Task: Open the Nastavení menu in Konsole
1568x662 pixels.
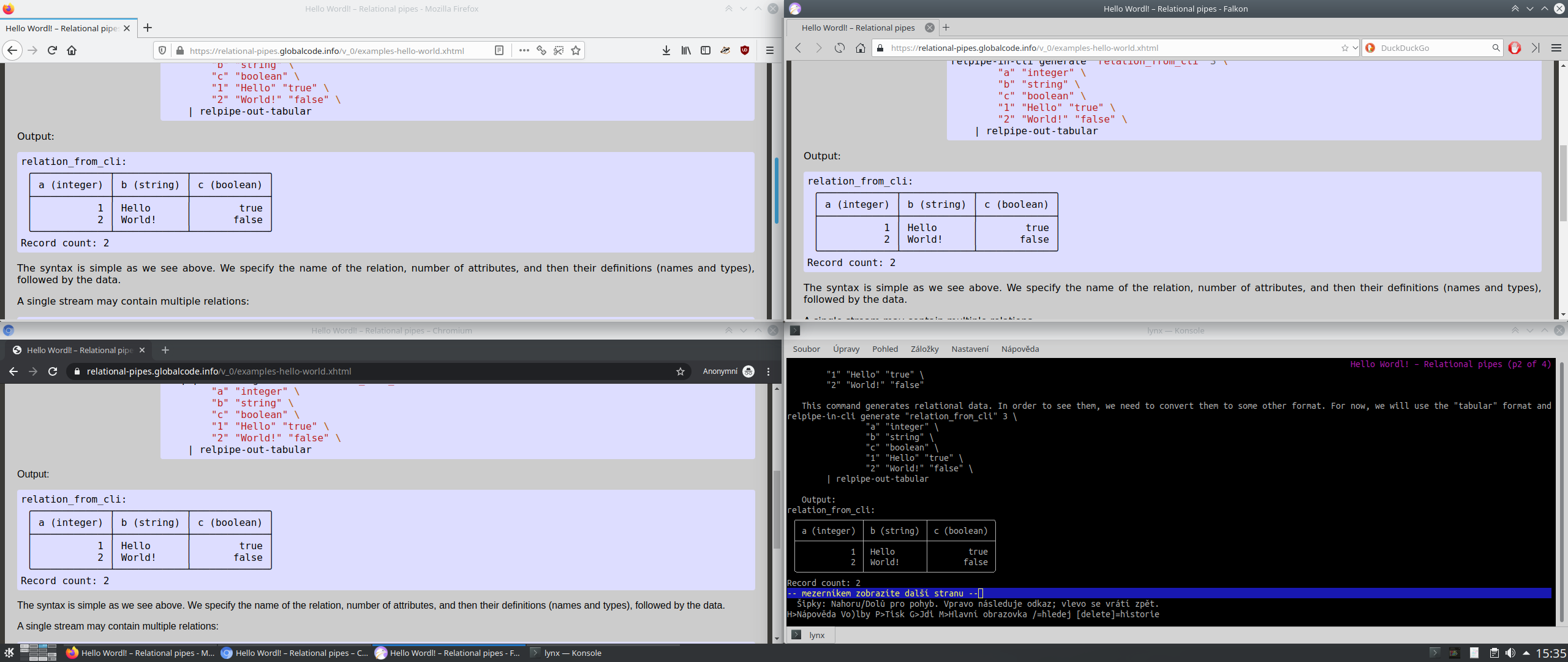Action: [970, 349]
